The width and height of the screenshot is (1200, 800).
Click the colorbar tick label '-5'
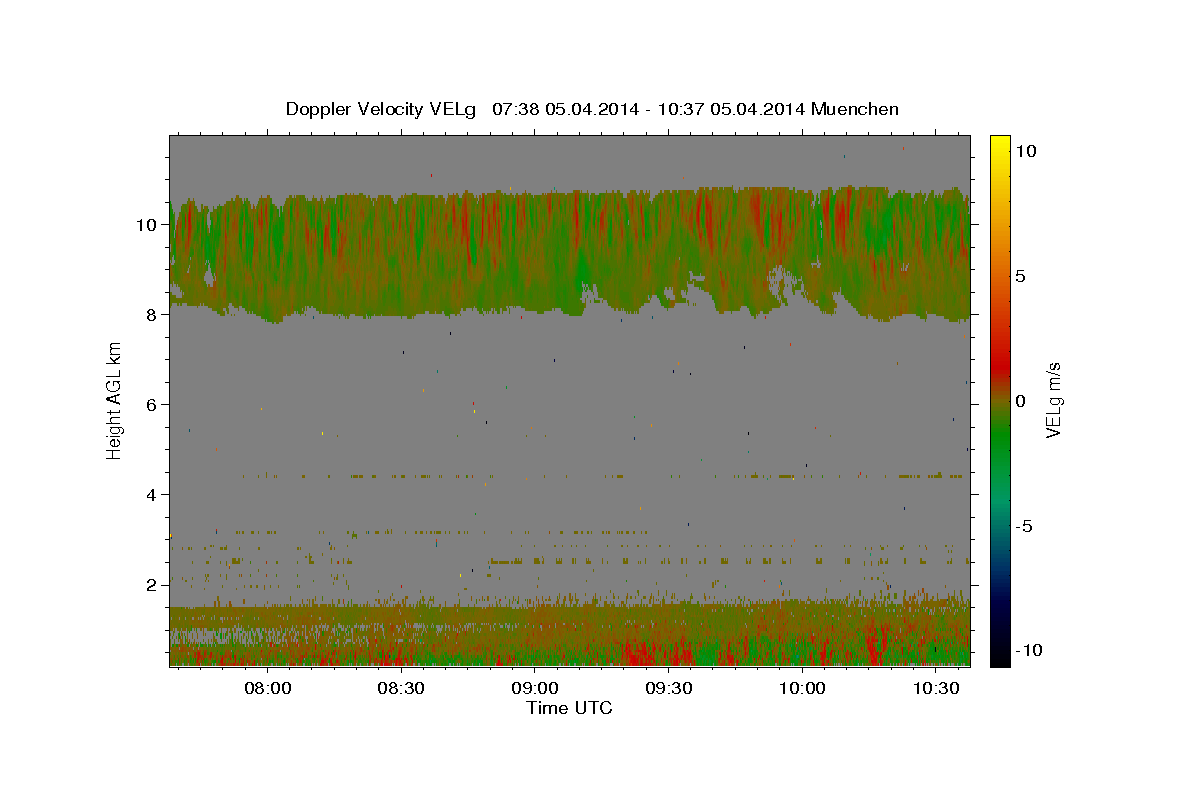coord(1024,526)
